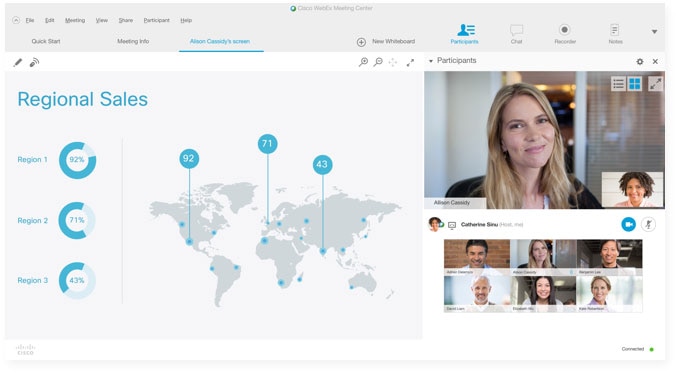Screen dimensions: 676x373
Task: Click the Participants panel title
Action: pyautogui.click(x=457, y=60)
